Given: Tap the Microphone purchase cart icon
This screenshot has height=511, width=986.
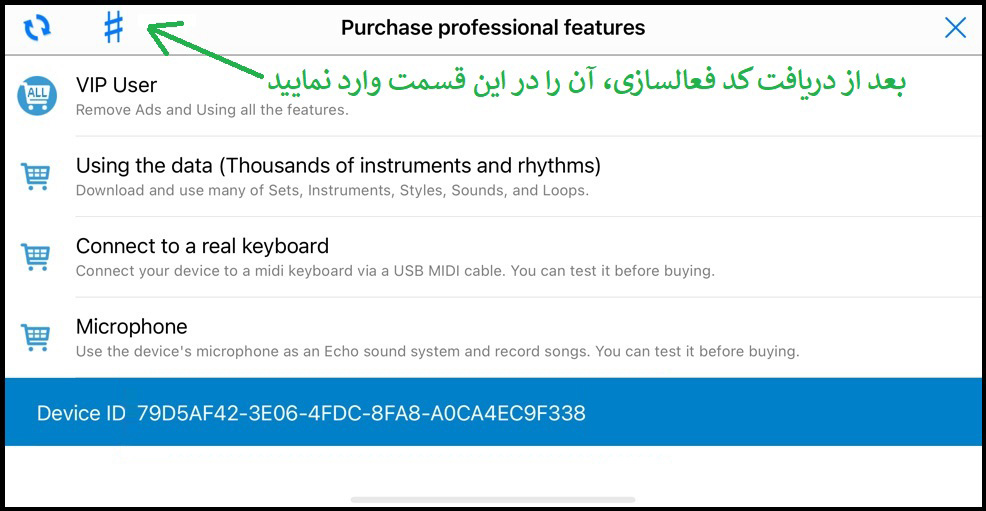Looking at the screenshot, I should tap(36, 337).
